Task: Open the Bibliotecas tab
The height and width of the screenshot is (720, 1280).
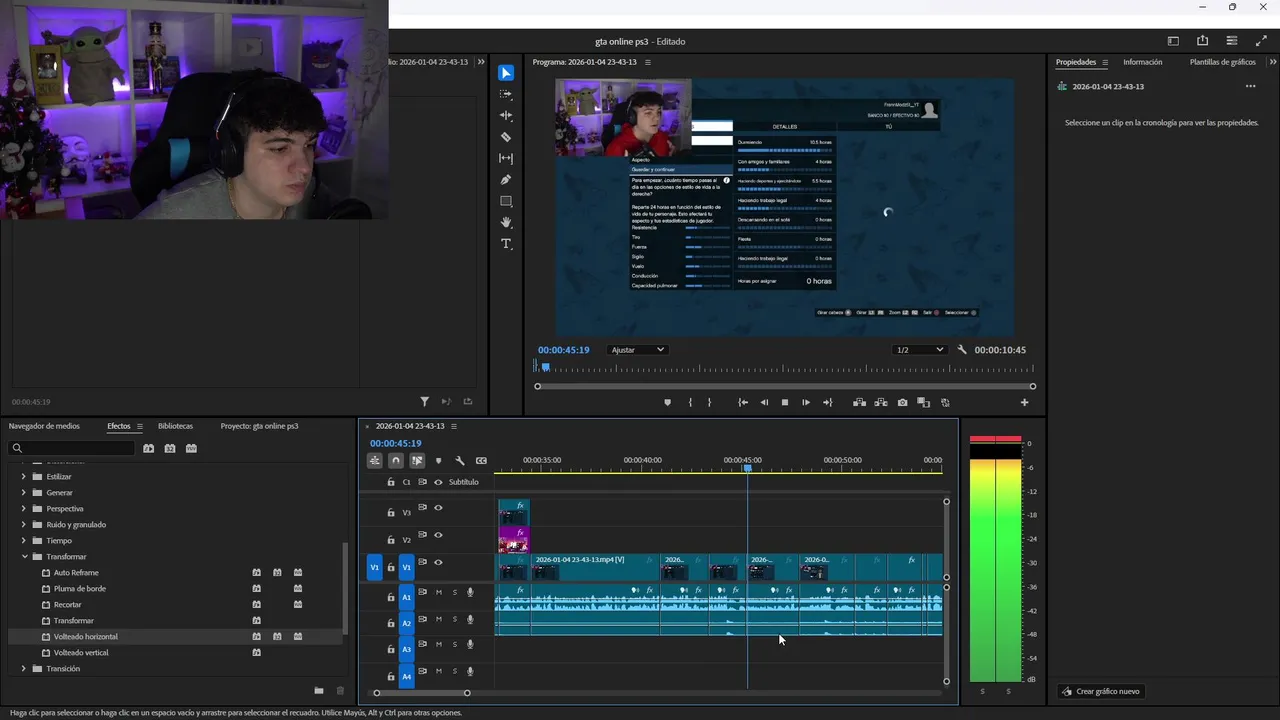Action: pyautogui.click(x=175, y=426)
